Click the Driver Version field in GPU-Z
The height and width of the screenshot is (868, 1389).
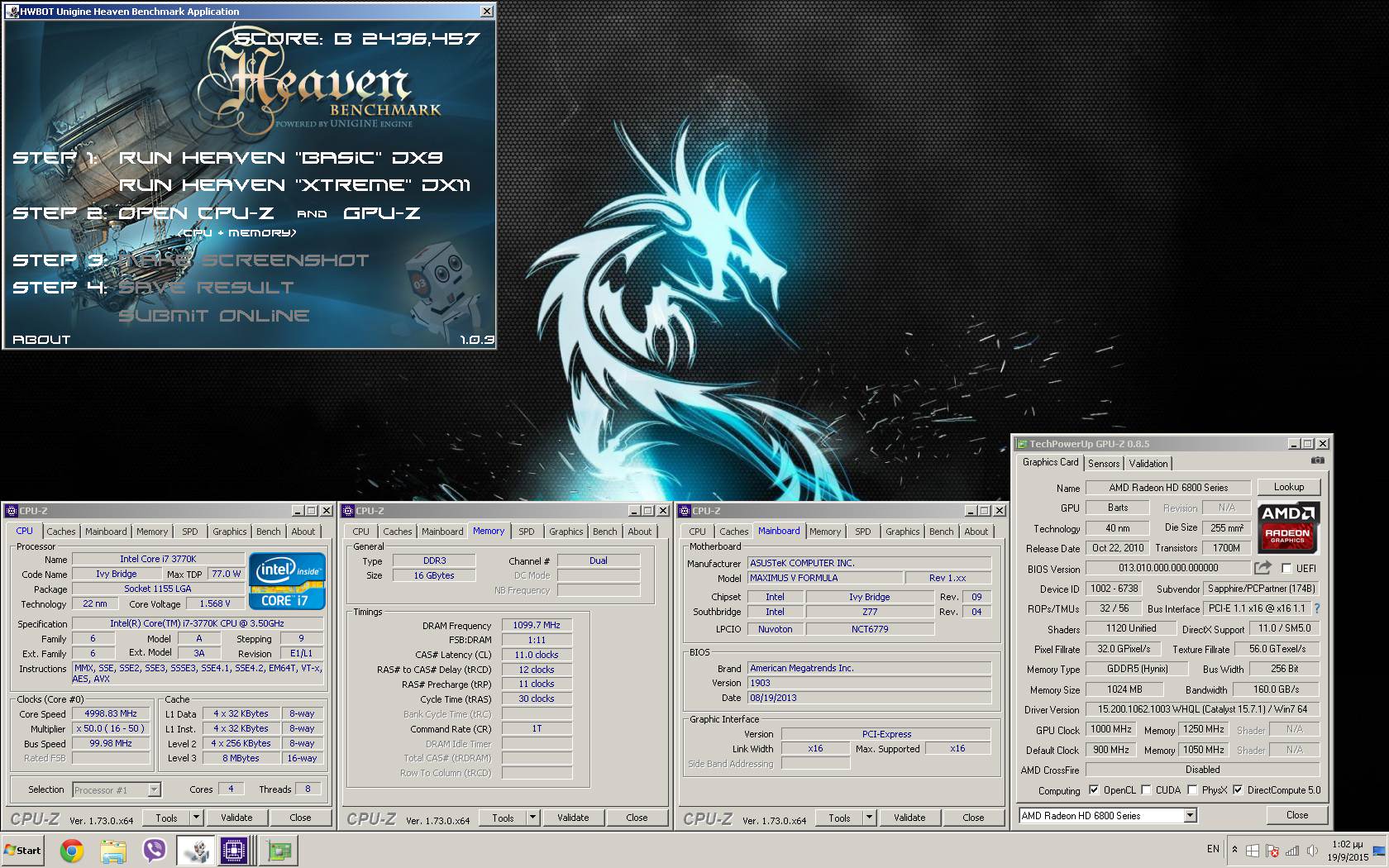click(1202, 709)
